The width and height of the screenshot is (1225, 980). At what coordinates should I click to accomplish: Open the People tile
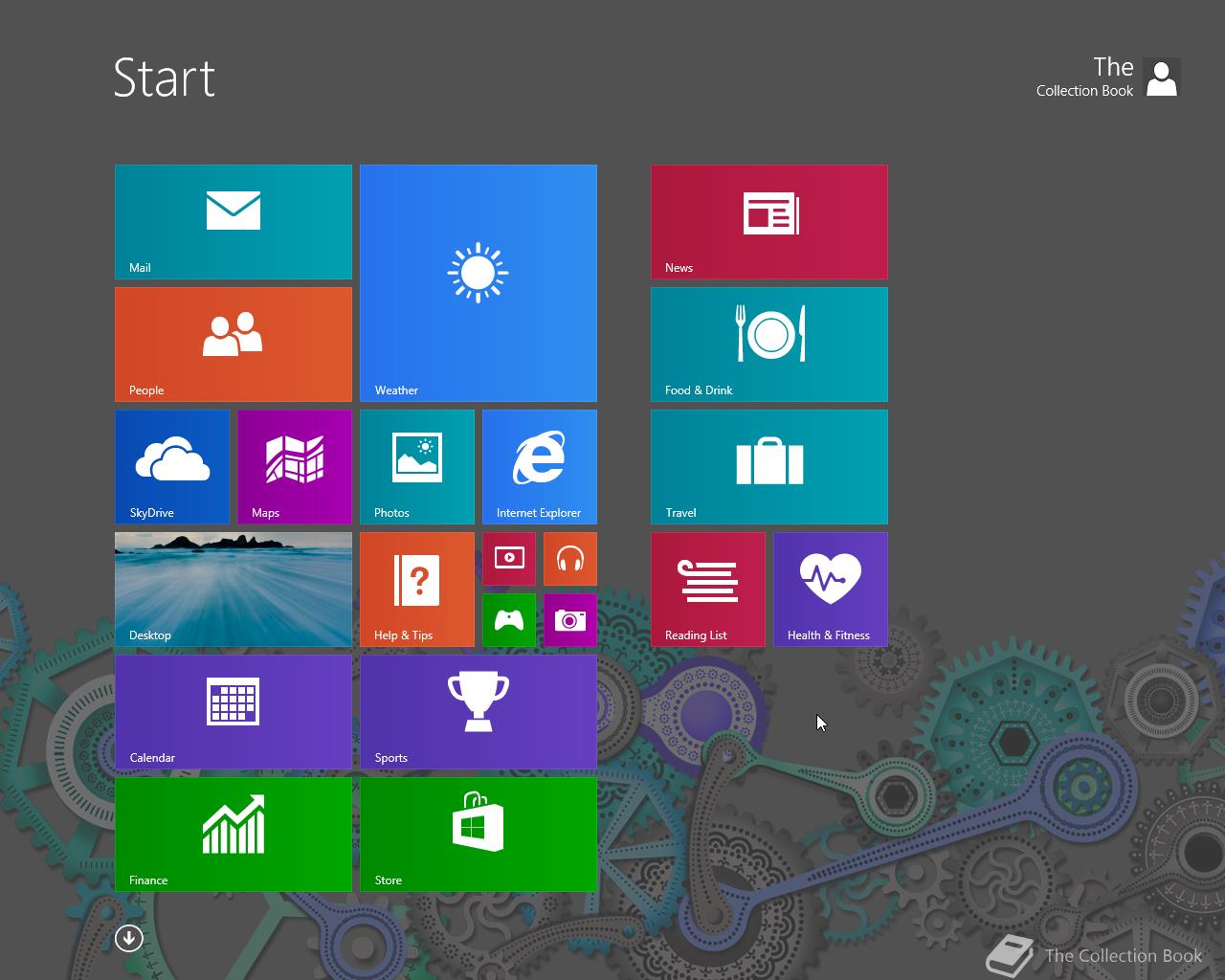coord(234,345)
